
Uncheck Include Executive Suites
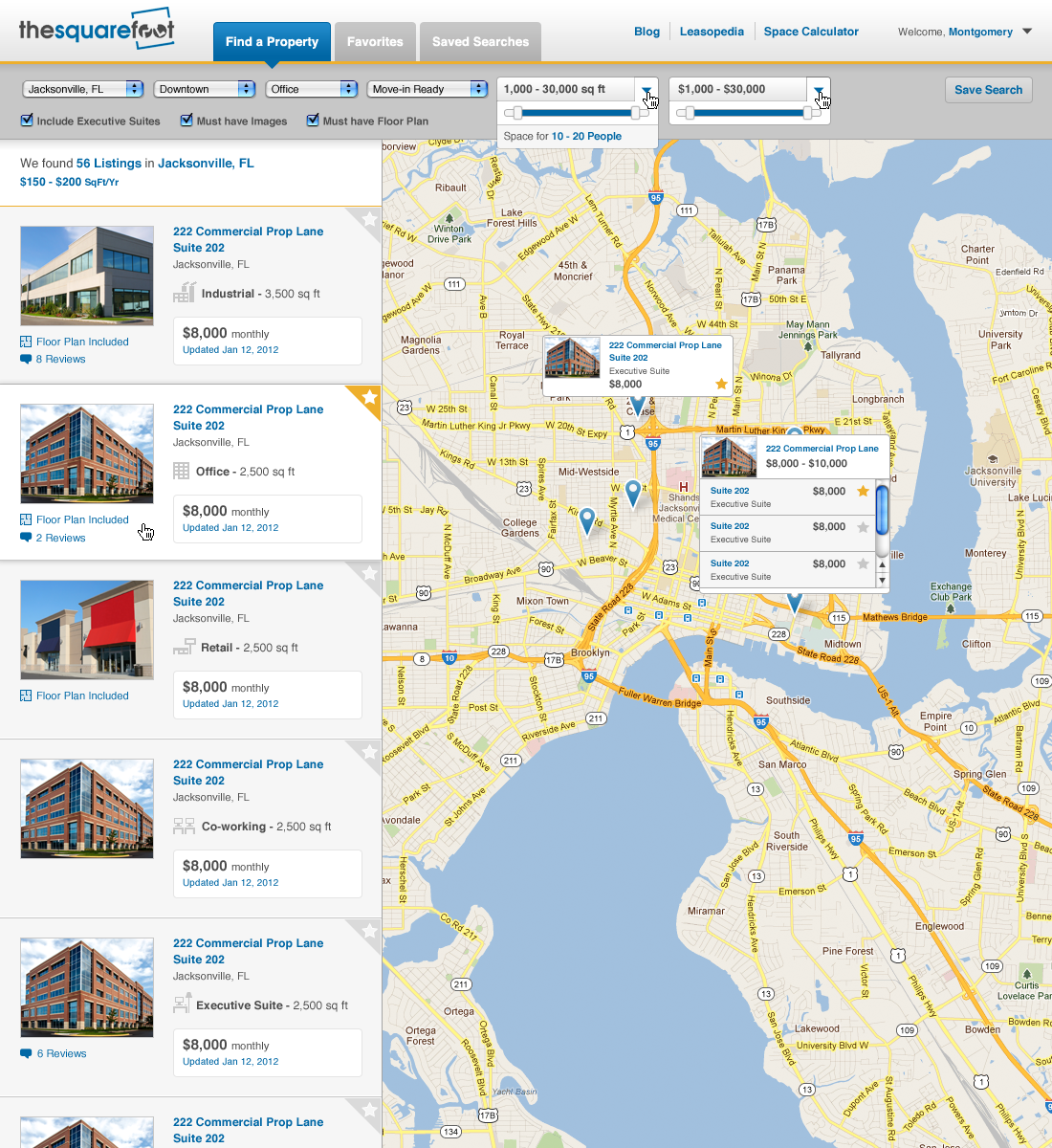(27, 121)
